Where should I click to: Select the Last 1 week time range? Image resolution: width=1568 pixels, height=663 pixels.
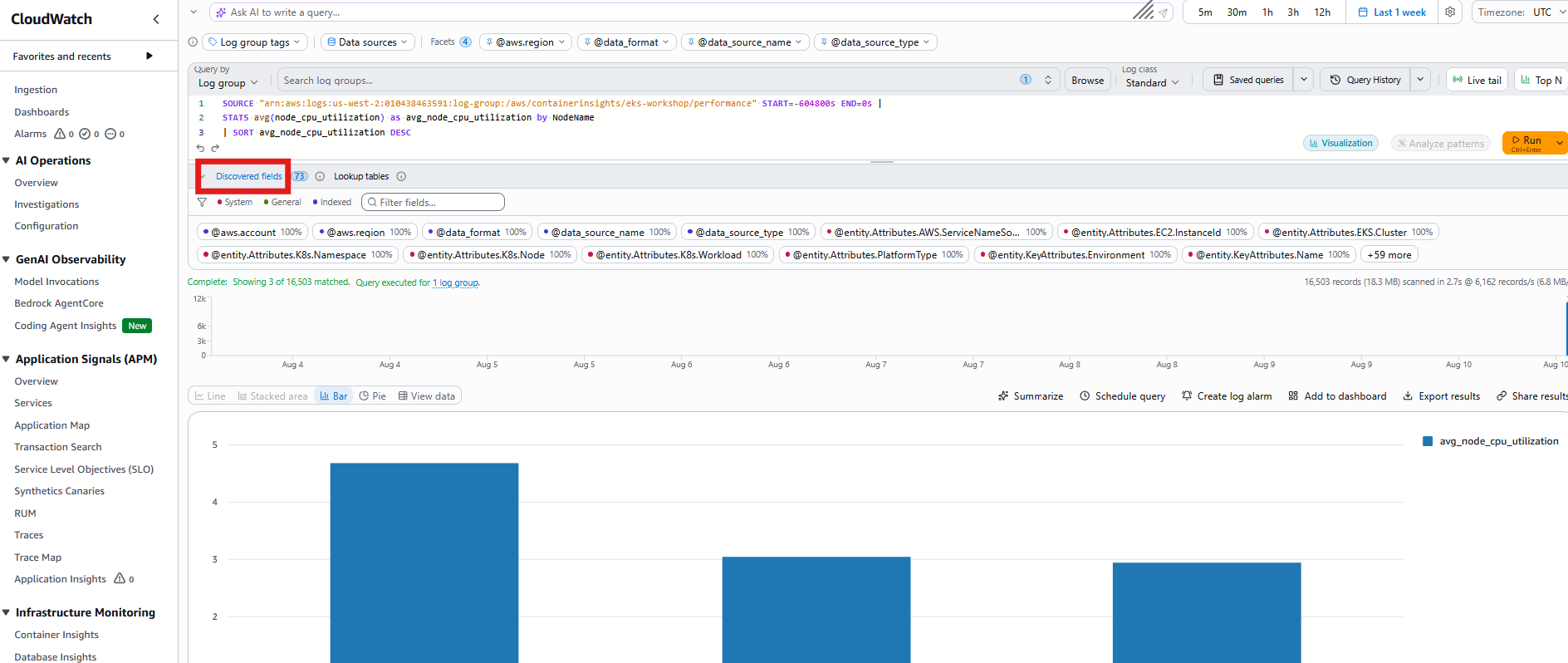coord(1392,12)
